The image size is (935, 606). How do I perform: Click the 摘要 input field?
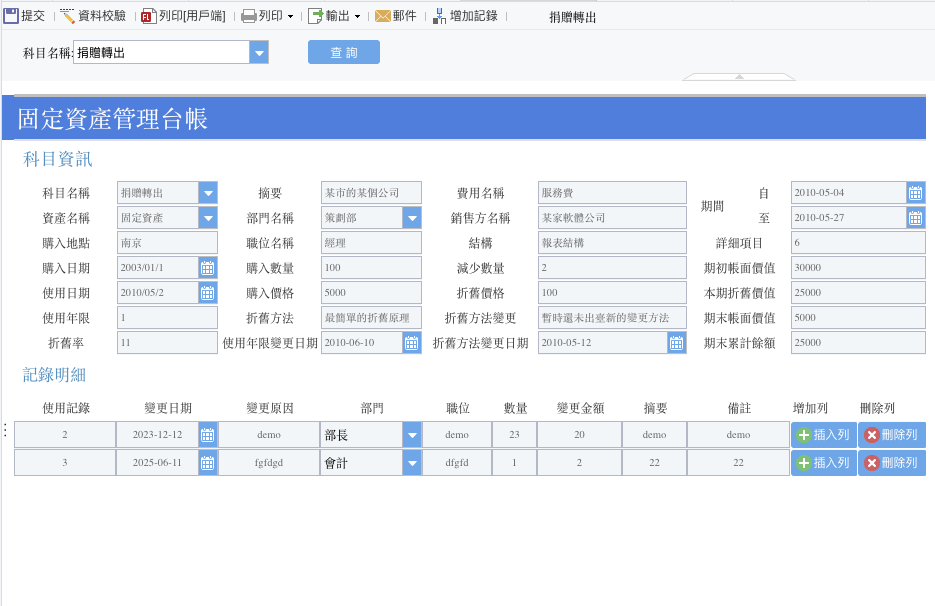coord(371,193)
